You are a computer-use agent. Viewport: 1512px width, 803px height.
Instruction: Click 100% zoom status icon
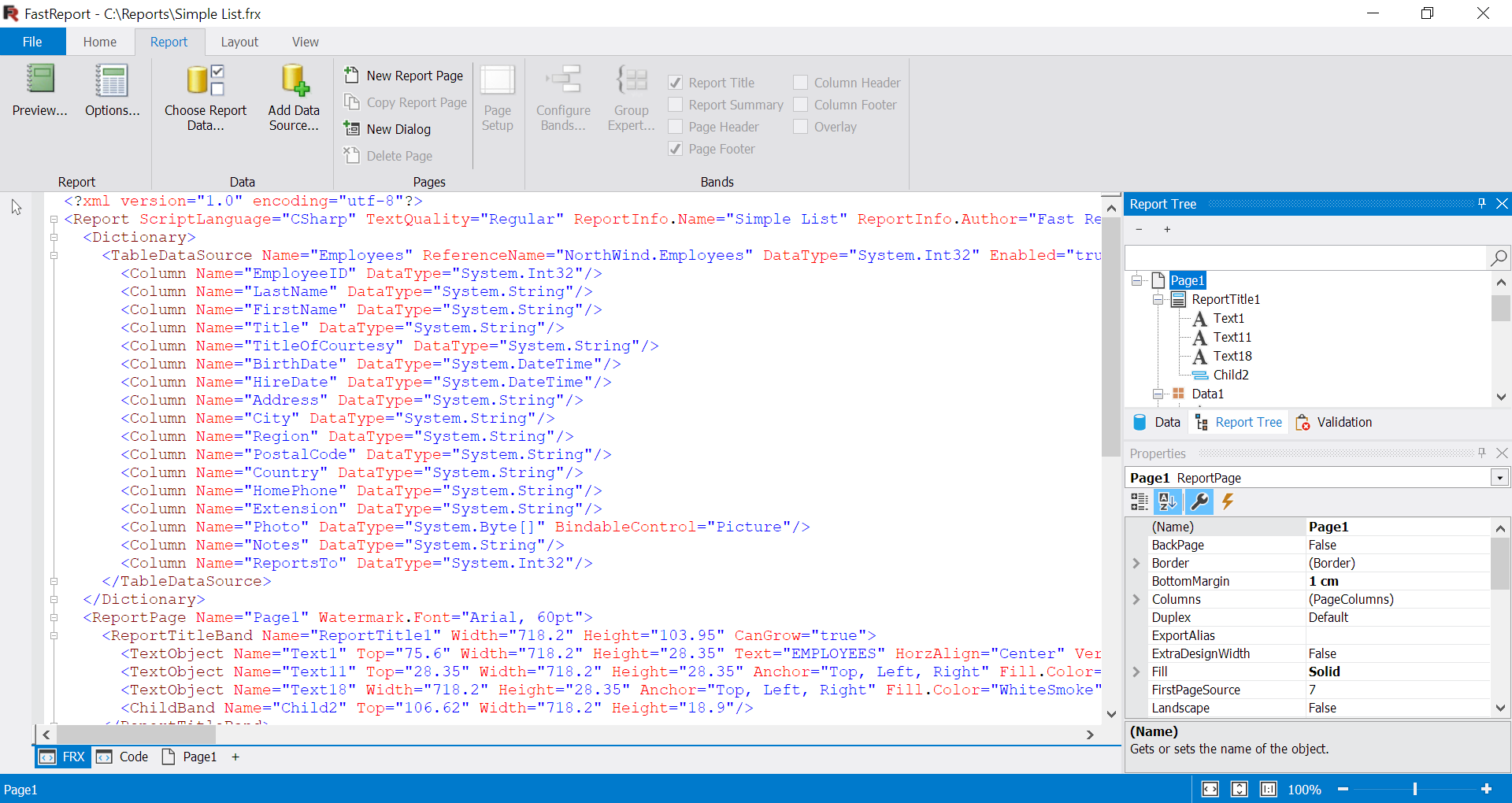click(1269, 789)
